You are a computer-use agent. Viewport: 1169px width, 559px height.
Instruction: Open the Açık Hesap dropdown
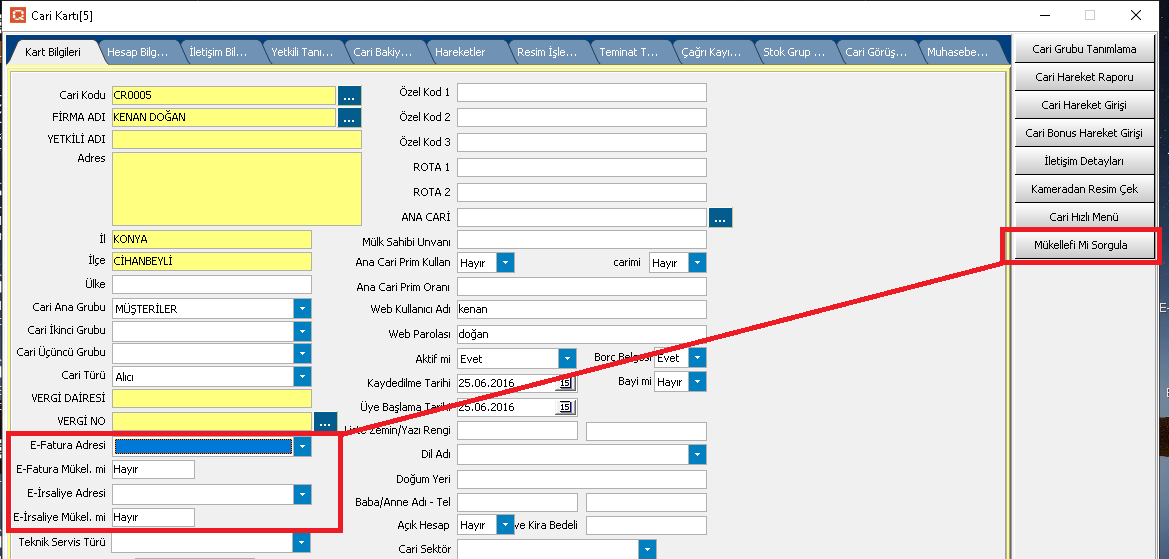tap(505, 525)
